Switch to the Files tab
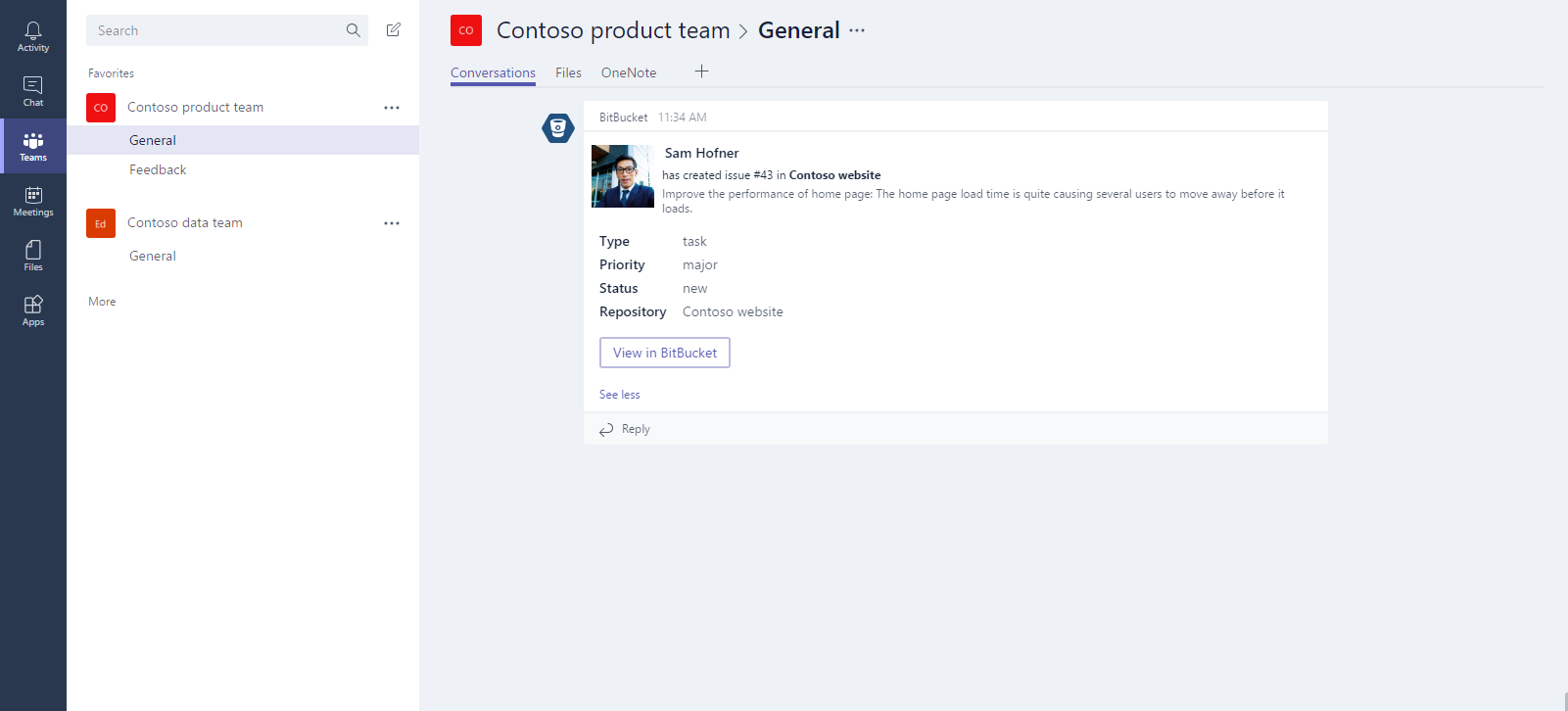The width and height of the screenshot is (1568, 711). click(x=568, y=72)
